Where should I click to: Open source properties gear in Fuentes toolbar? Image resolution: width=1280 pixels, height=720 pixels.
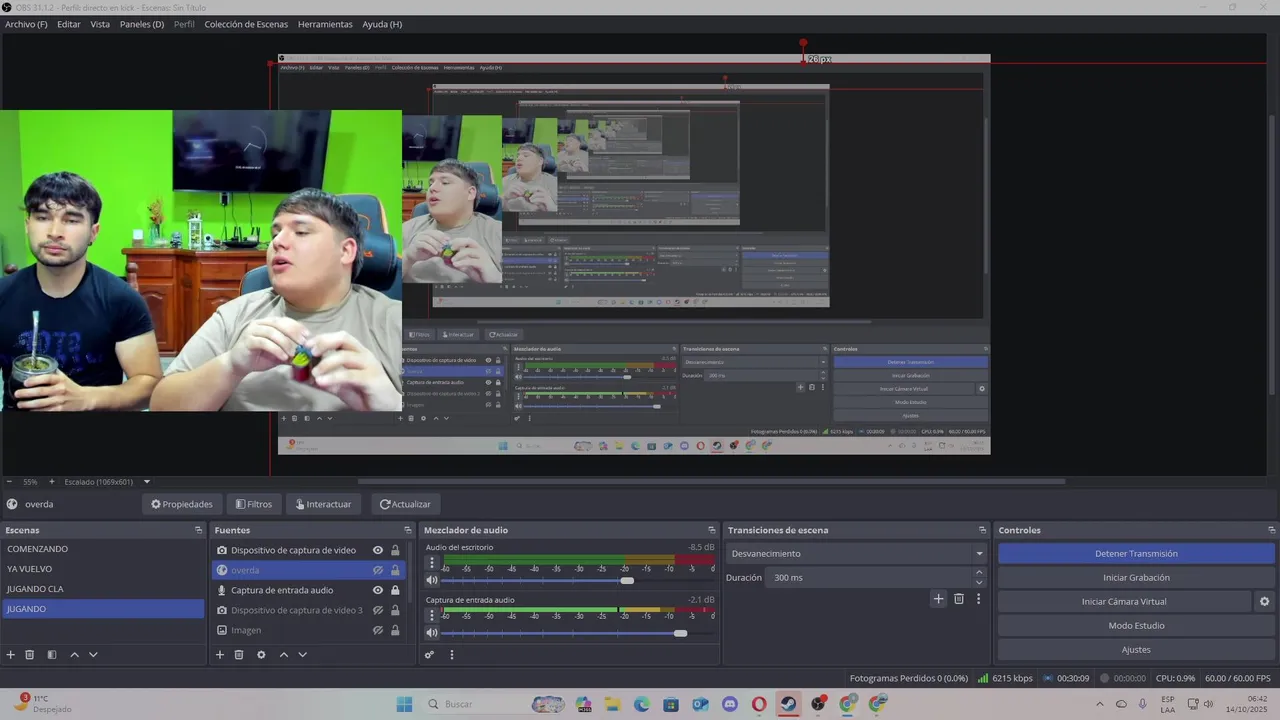click(x=261, y=655)
